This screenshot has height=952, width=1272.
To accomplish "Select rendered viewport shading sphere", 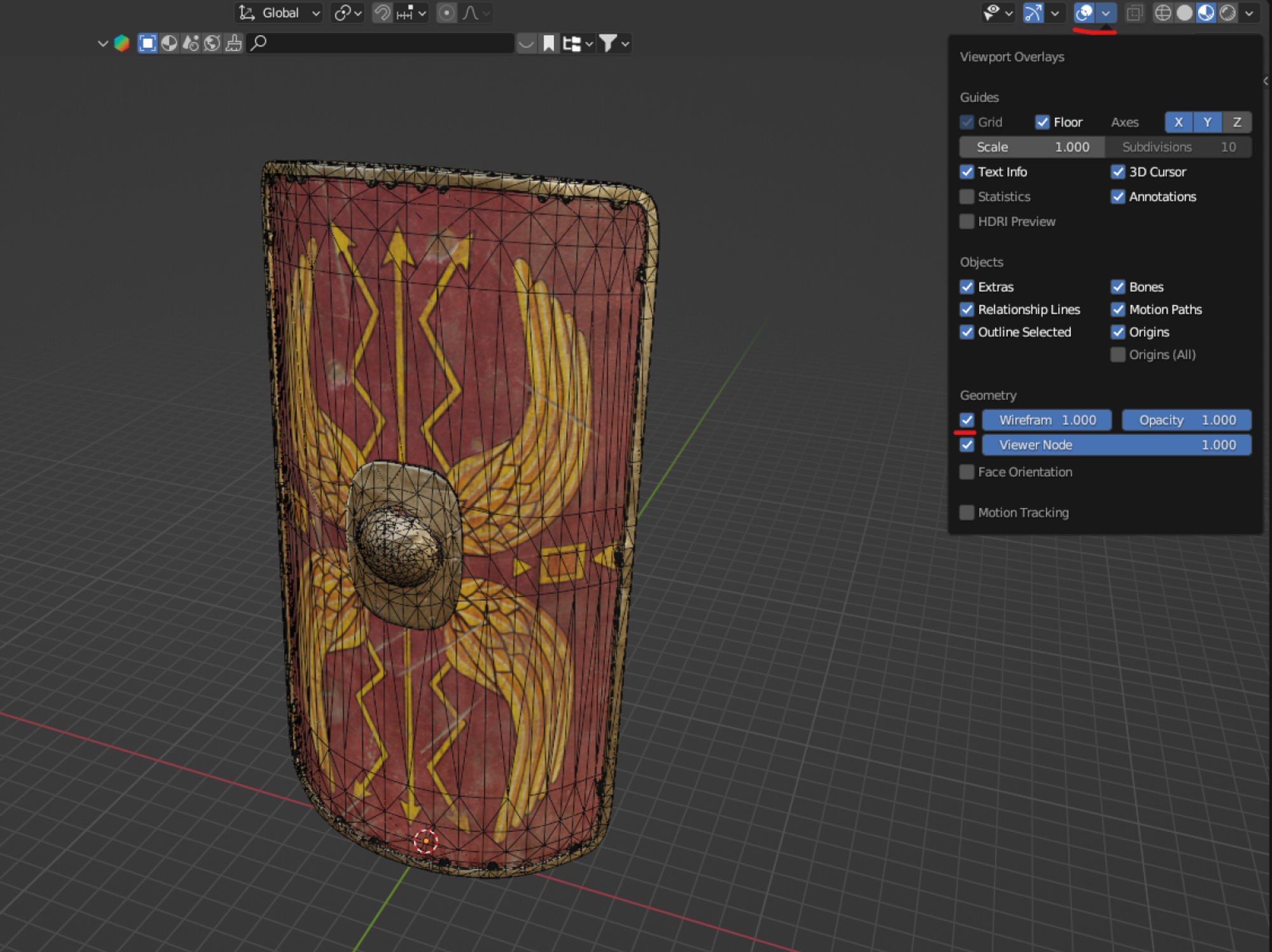I will click(x=1227, y=13).
